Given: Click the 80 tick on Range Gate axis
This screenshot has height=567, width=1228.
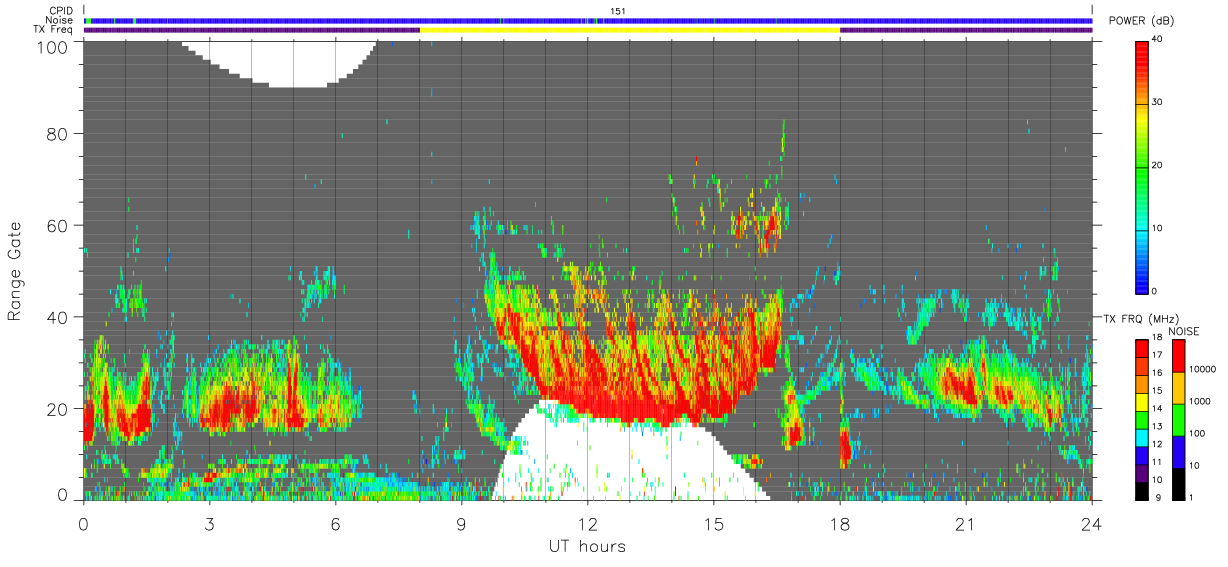Looking at the screenshot, I should 56,133.
